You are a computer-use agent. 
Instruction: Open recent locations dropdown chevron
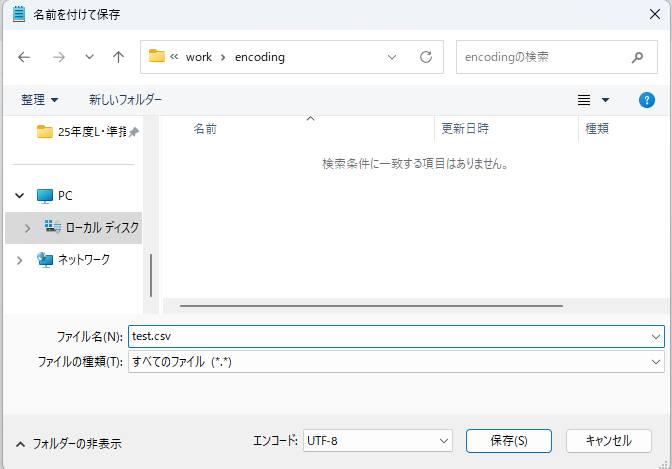coord(89,57)
